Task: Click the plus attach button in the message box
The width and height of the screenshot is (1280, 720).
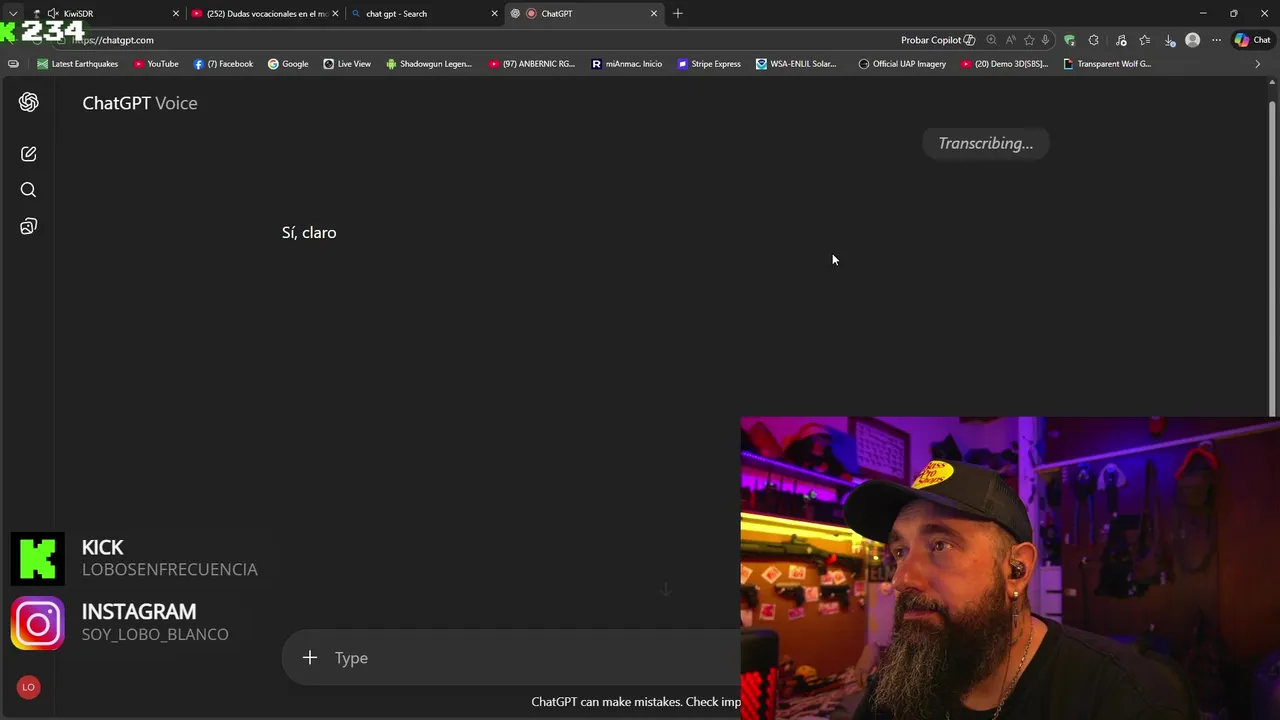Action: (x=310, y=657)
